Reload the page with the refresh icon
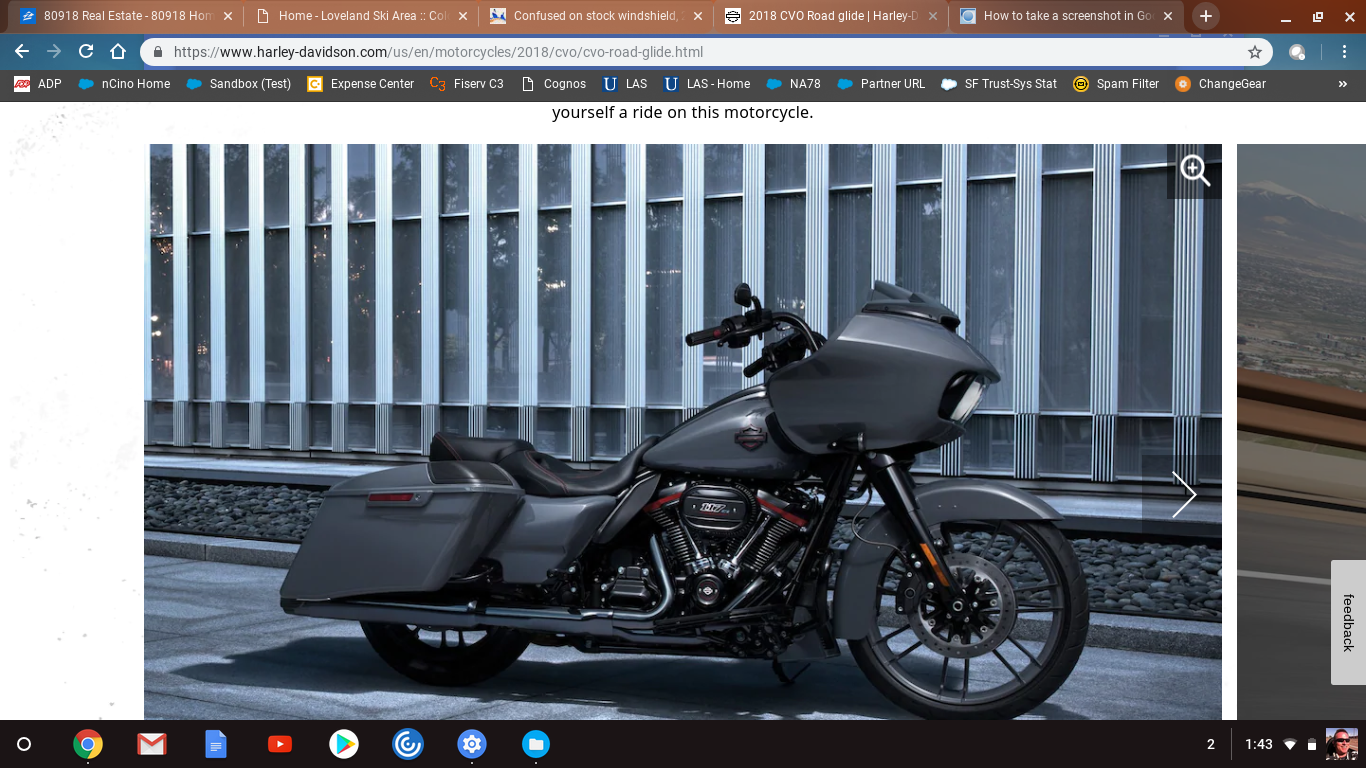Viewport: 1366px width, 768px height. 86,52
